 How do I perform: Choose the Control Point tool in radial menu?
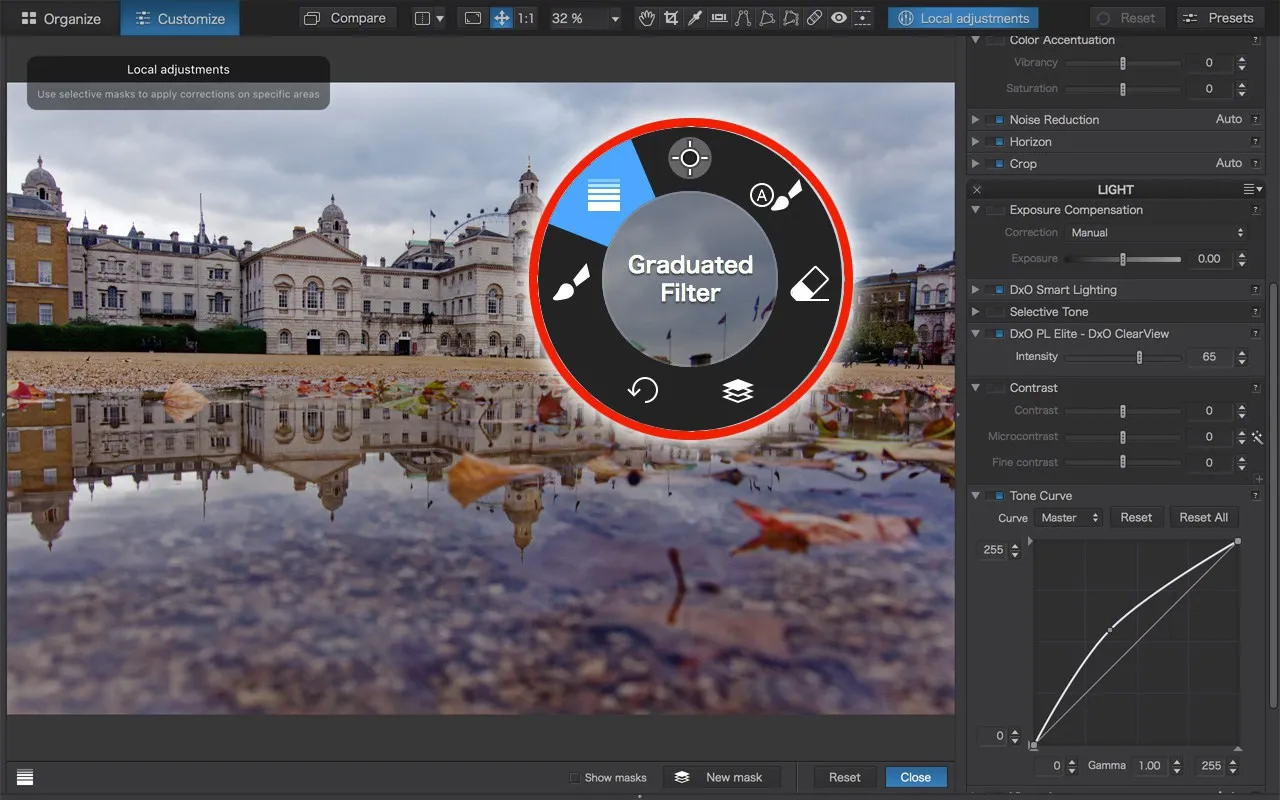[x=690, y=158]
